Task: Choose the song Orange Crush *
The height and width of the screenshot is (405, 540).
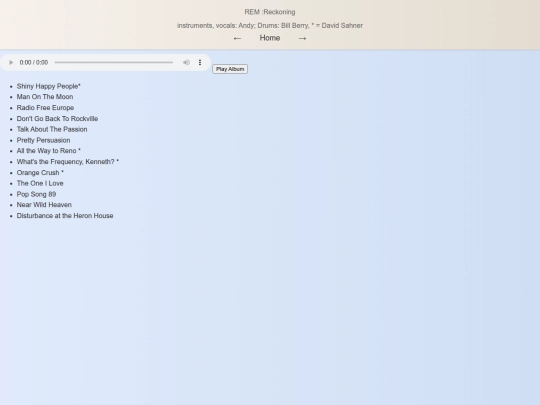Action: tap(40, 173)
